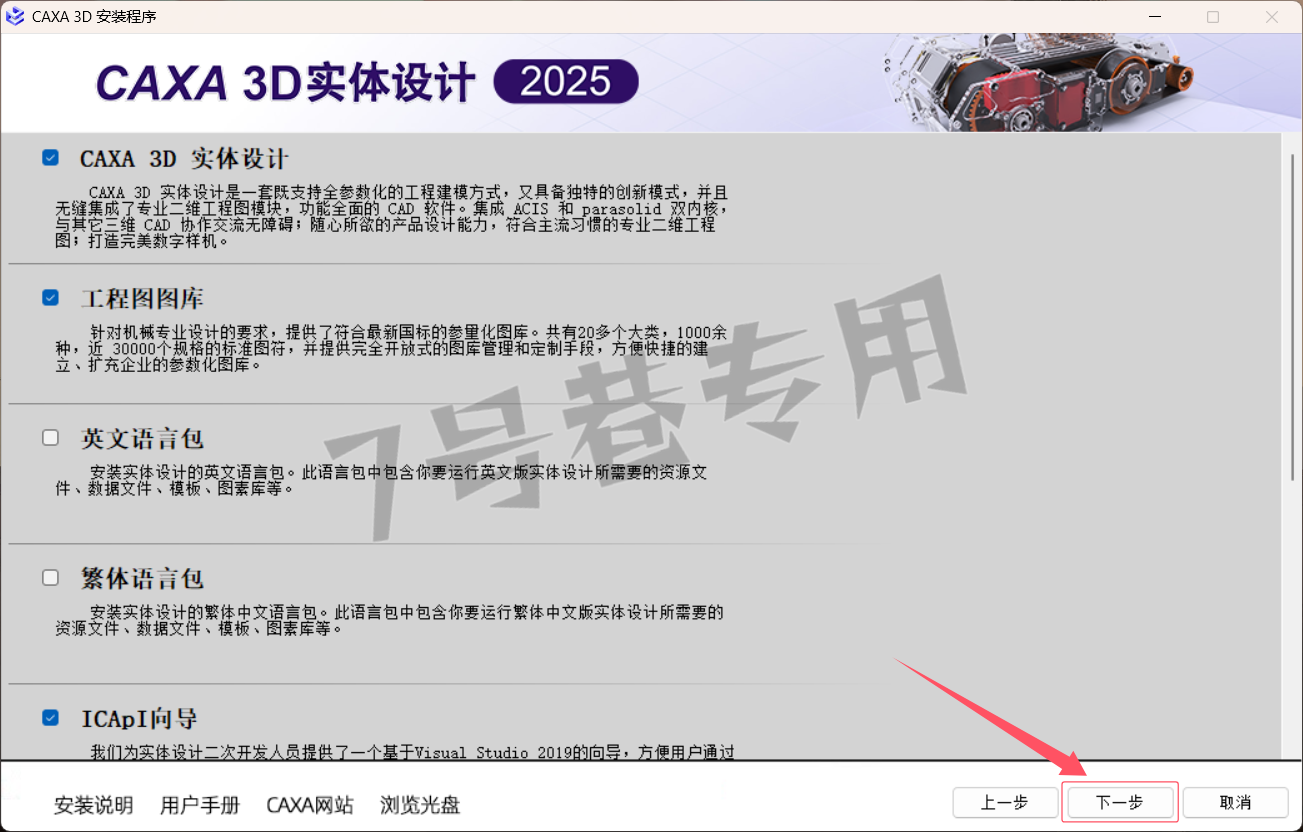The width and height of the screenshot is (1303, 832).
Task: Click the CAXA installer title bar icon
Action: click(15, 17)
